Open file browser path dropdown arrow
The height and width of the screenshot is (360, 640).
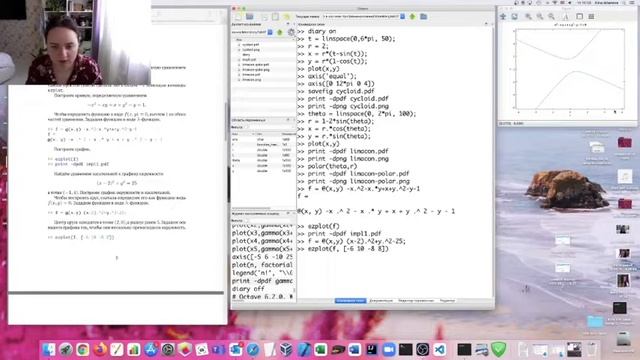(270, 32)
